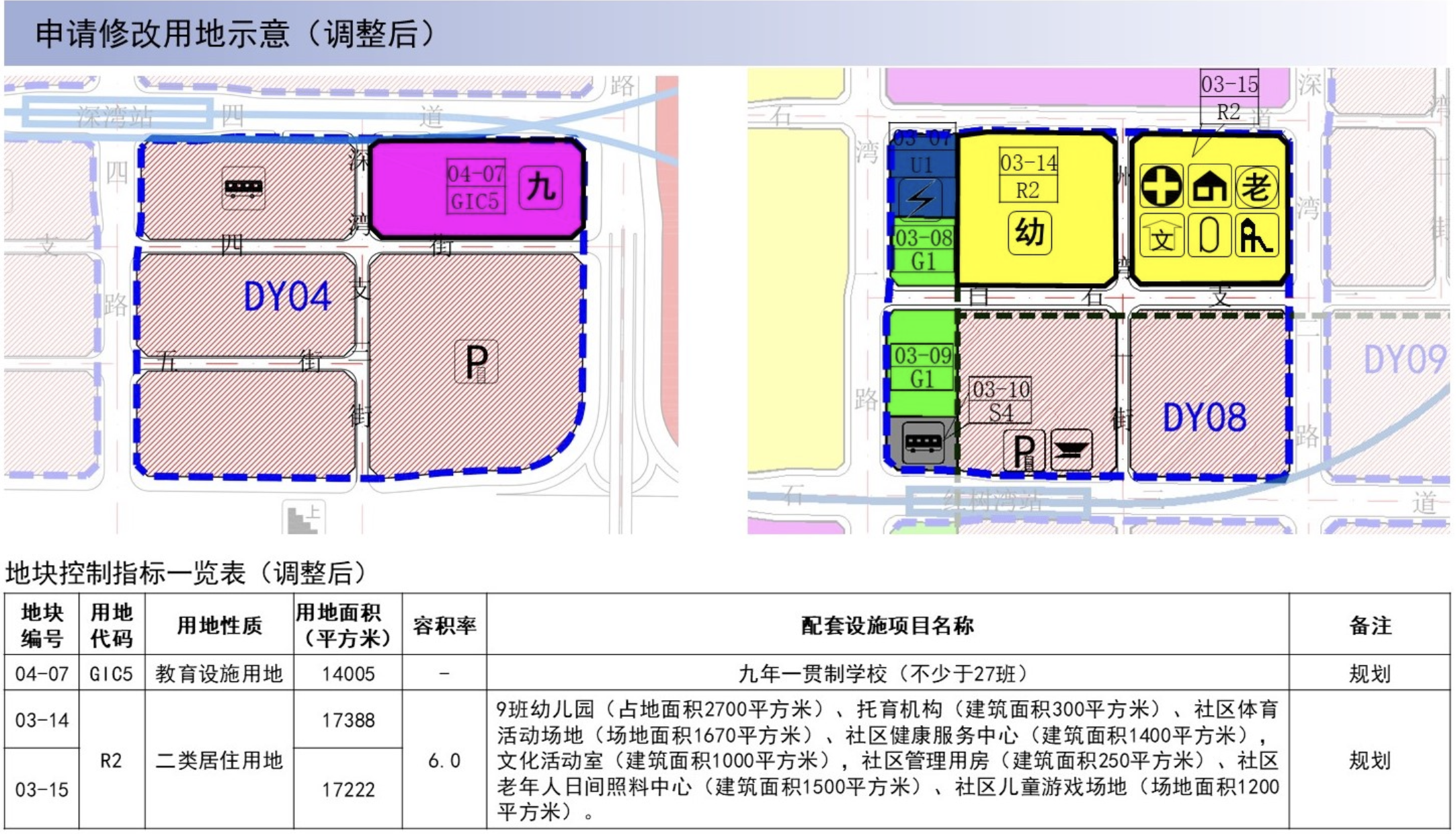This screenshot has height=834, width=1456.
Task: Click the 03-14 R2 parcel label
Action: point(1028,176)
